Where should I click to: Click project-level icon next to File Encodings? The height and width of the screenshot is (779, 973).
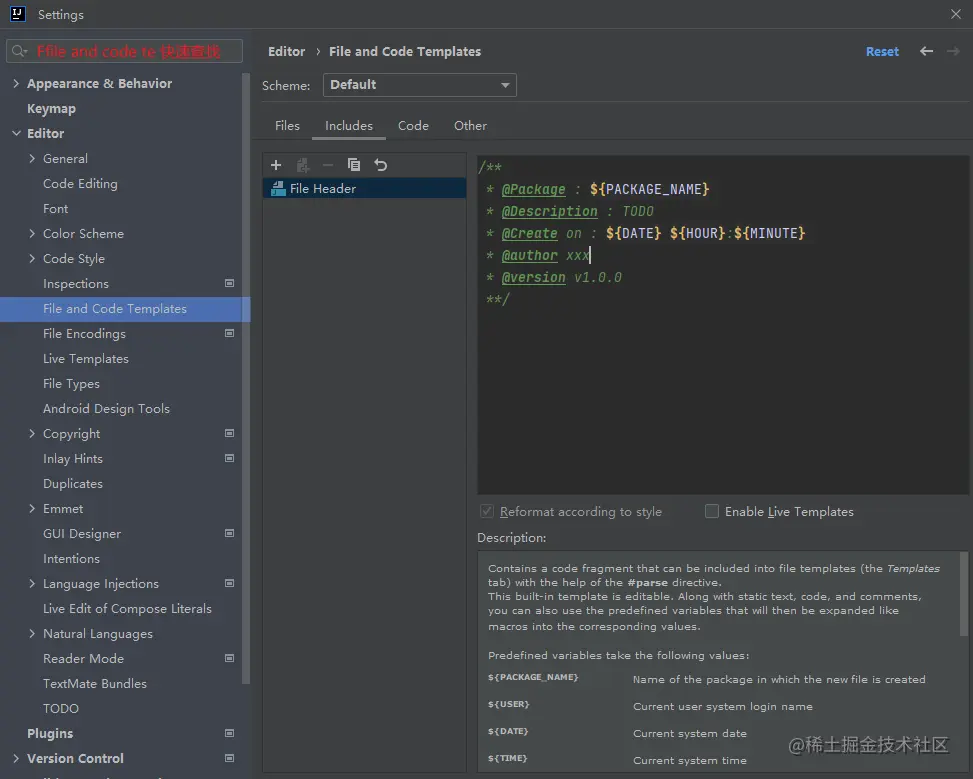230,333
